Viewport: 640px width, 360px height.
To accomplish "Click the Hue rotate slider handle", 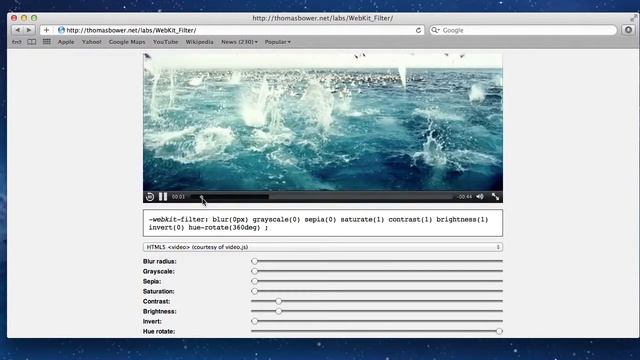I will coord(499,331).
